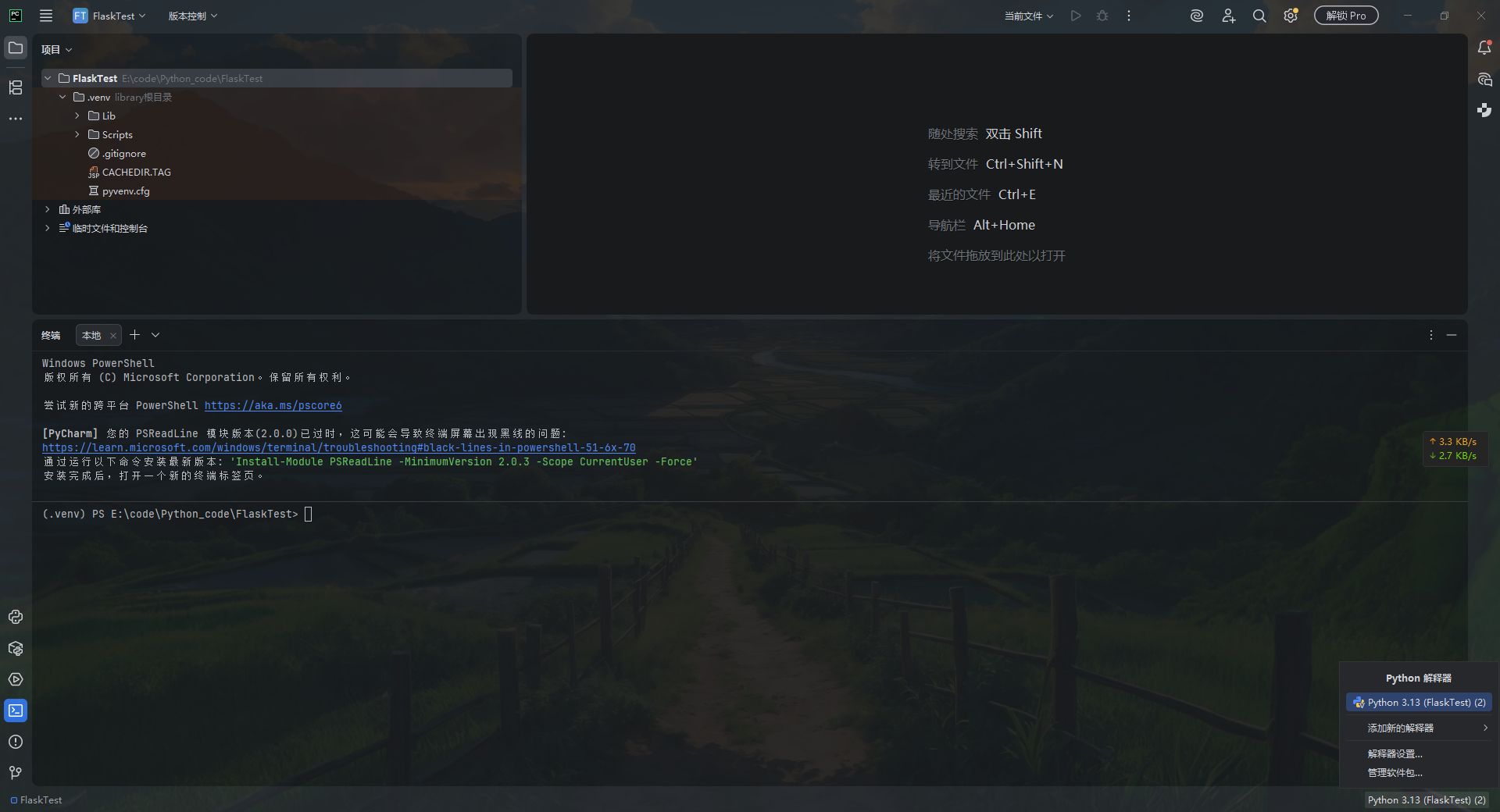
Task: Click the PyCharm app logo
Action: [x=16, y=16]
